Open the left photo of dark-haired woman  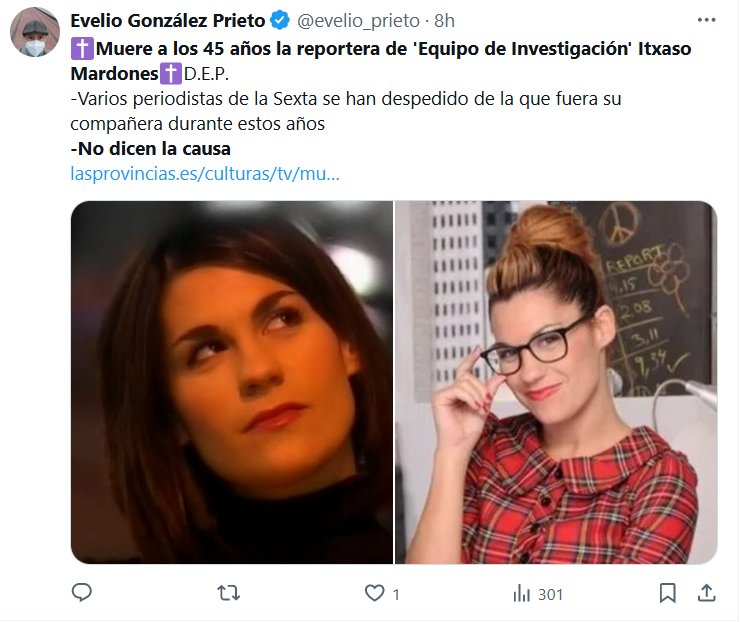point(232,382)
